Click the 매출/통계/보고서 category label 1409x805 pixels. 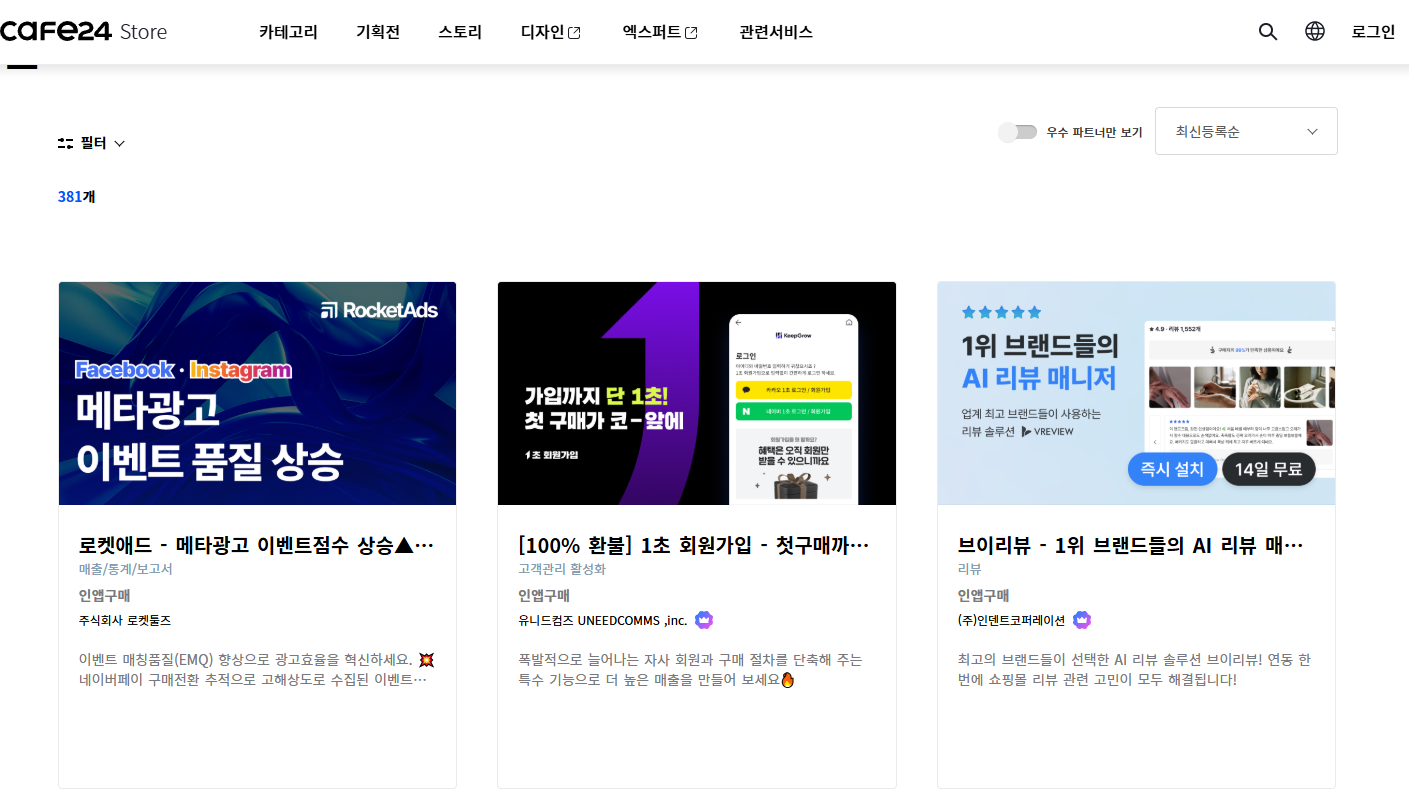click(x=126, y=569)
